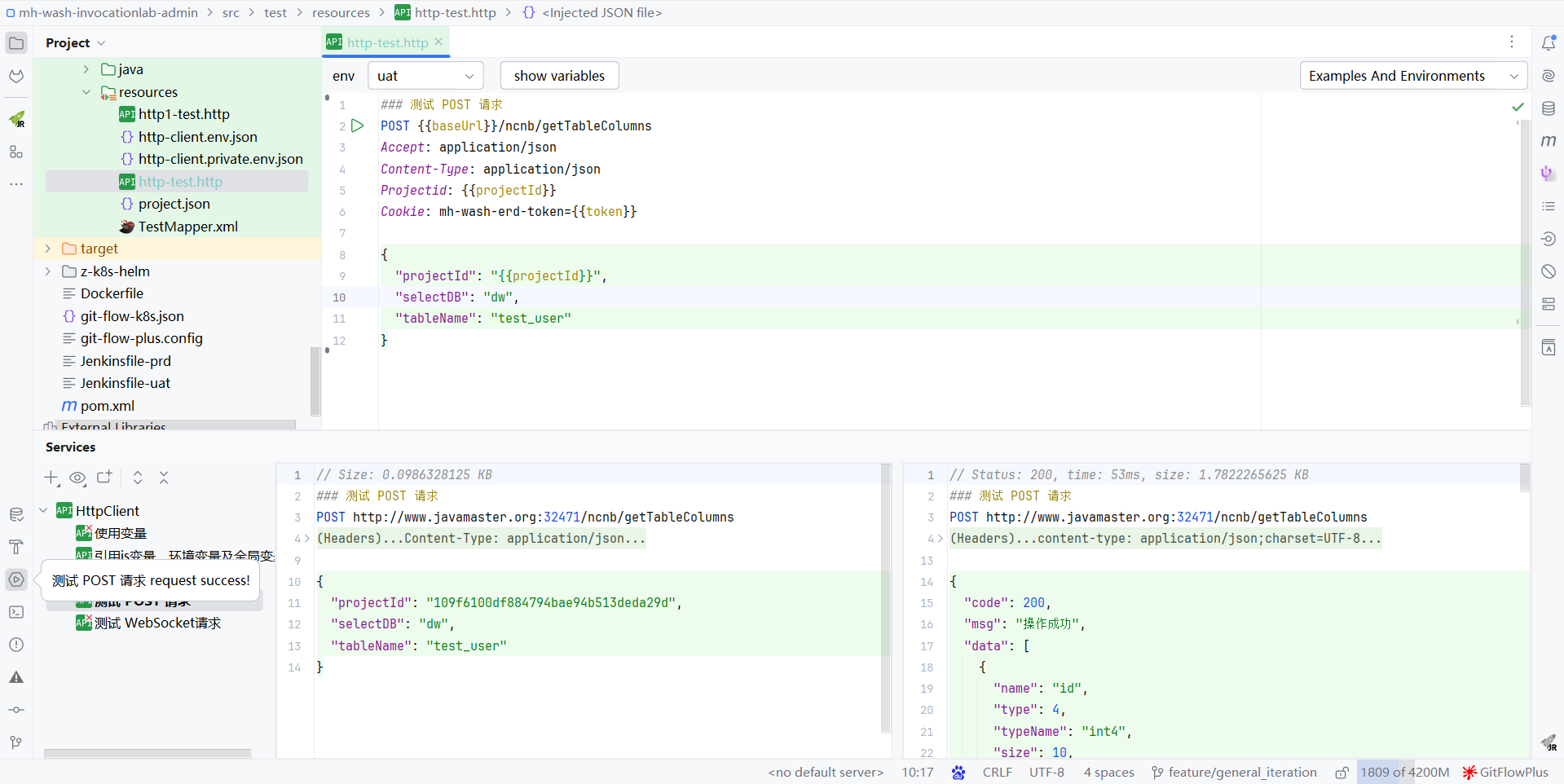
Task: Open the Notifications bell icon
Action: click(1549, 43)
